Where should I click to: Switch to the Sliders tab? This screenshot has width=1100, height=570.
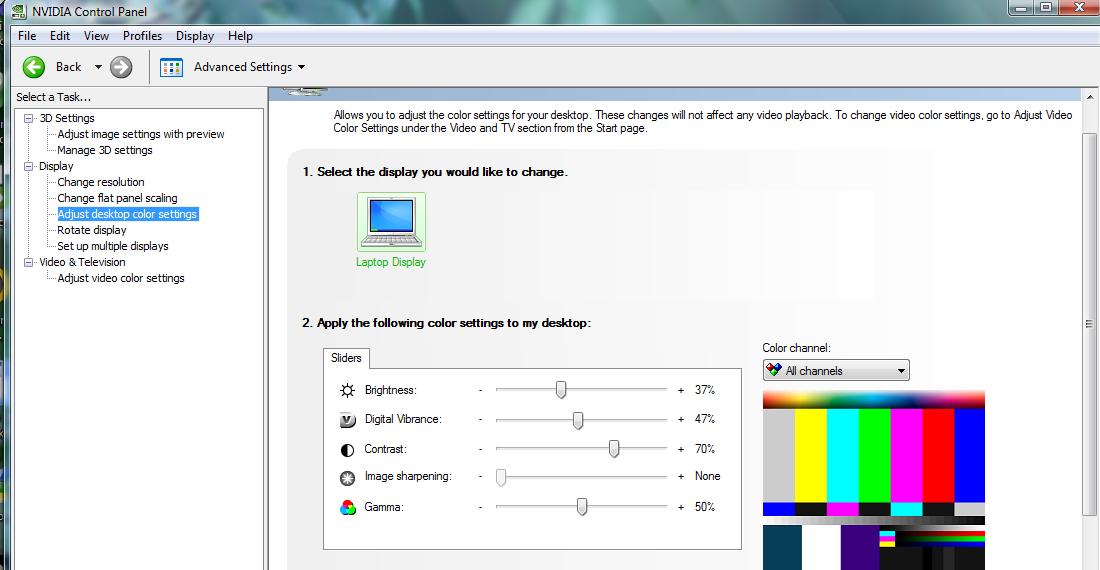347,358
